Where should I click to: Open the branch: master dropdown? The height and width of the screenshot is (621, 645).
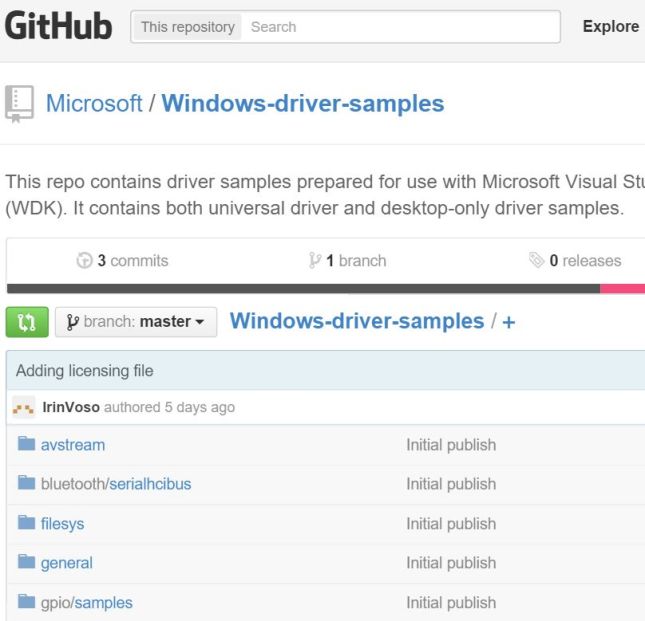pos(135,322)
